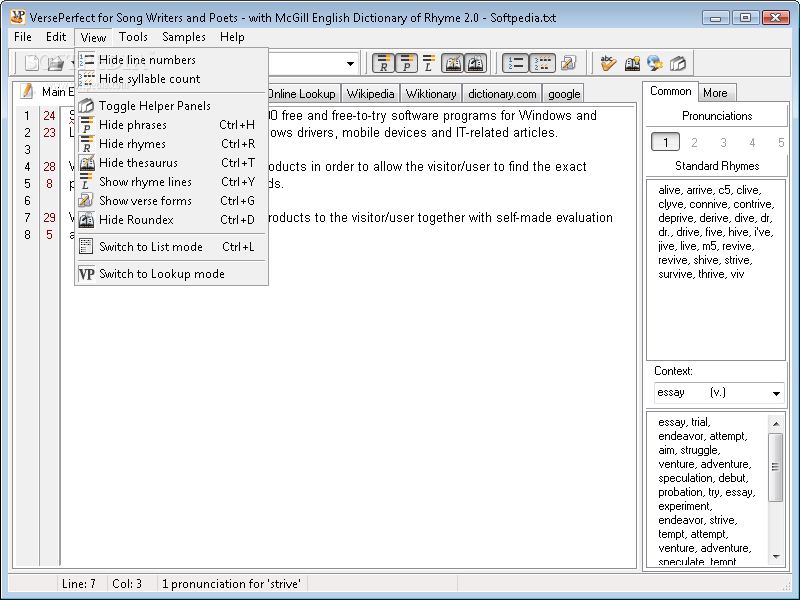This screenshot has width=800, height=600.
Task: Click the Pronunciations header button
Action: coord(717,116)
